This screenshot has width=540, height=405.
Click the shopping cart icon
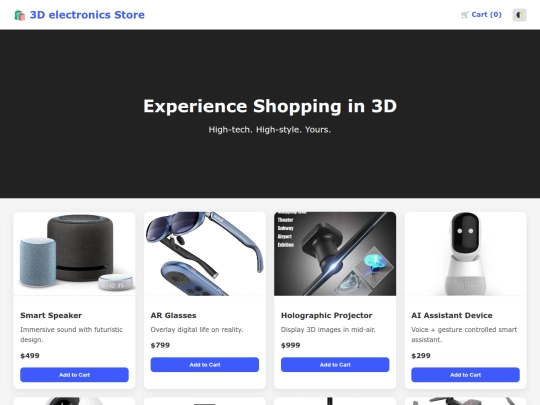[x=465, y=15]
